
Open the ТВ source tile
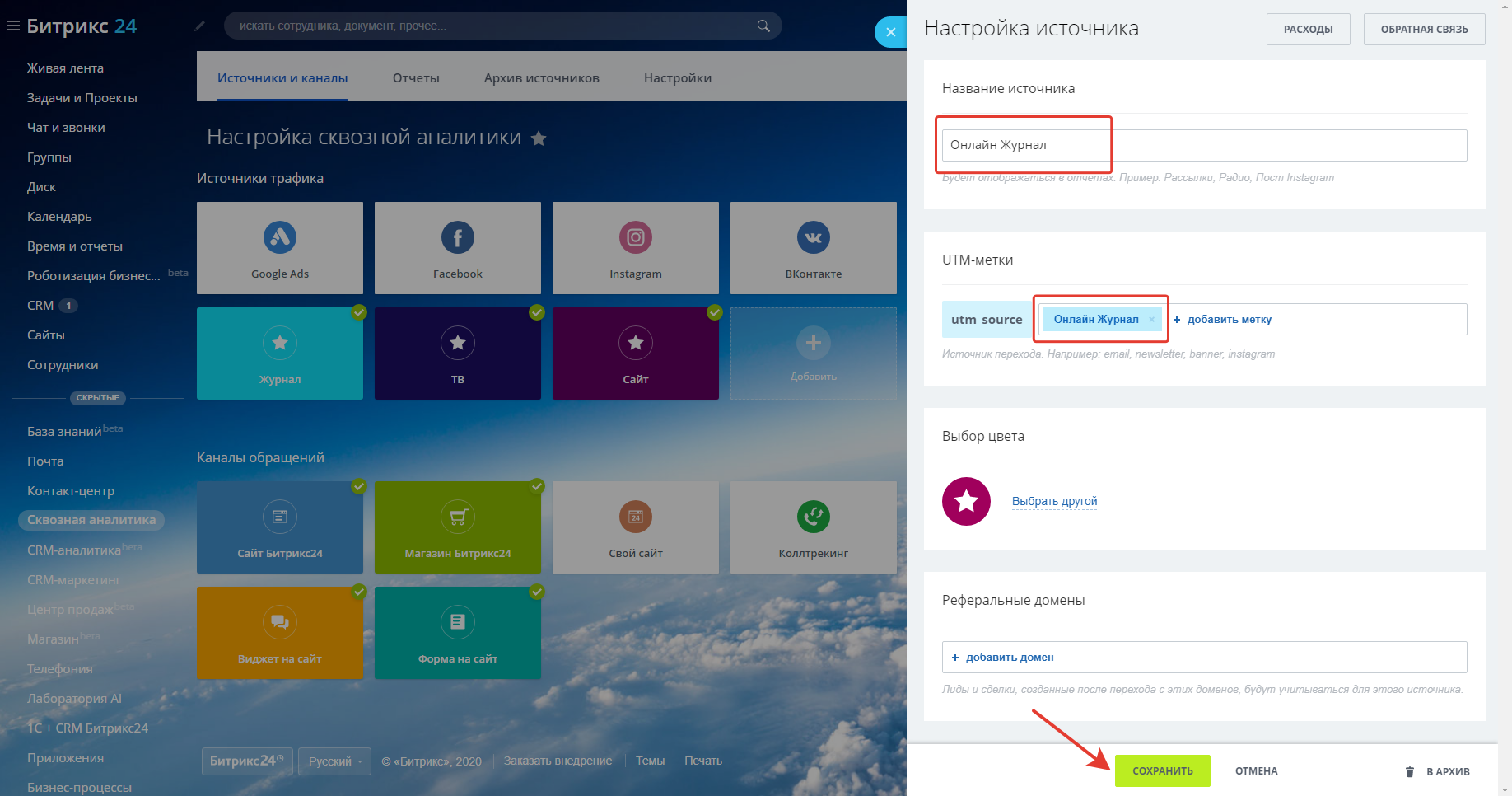pos(458,354)
